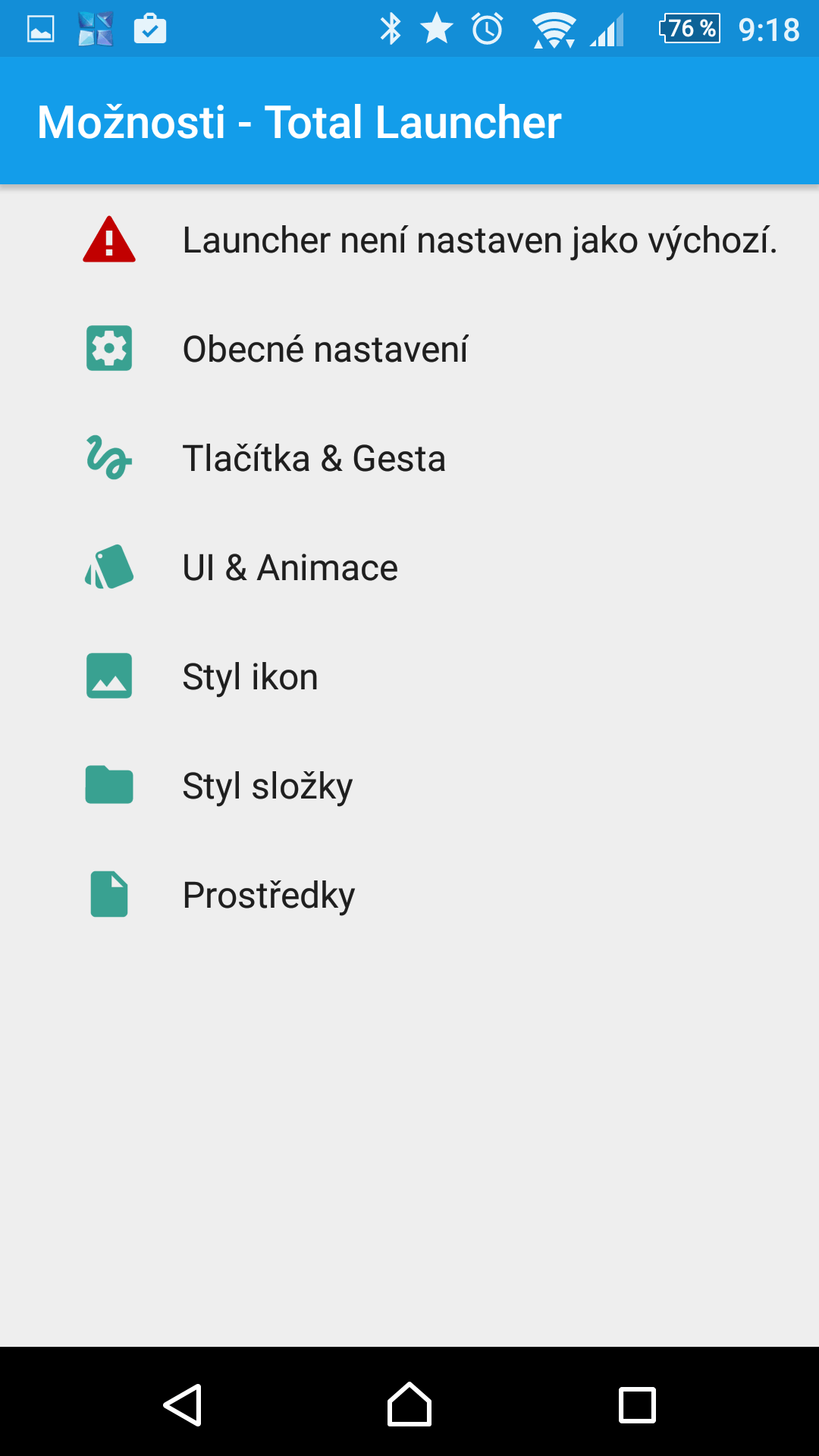819x1456 pixels.
Task: Open the Prostředky section
Action: coord(268,896)
